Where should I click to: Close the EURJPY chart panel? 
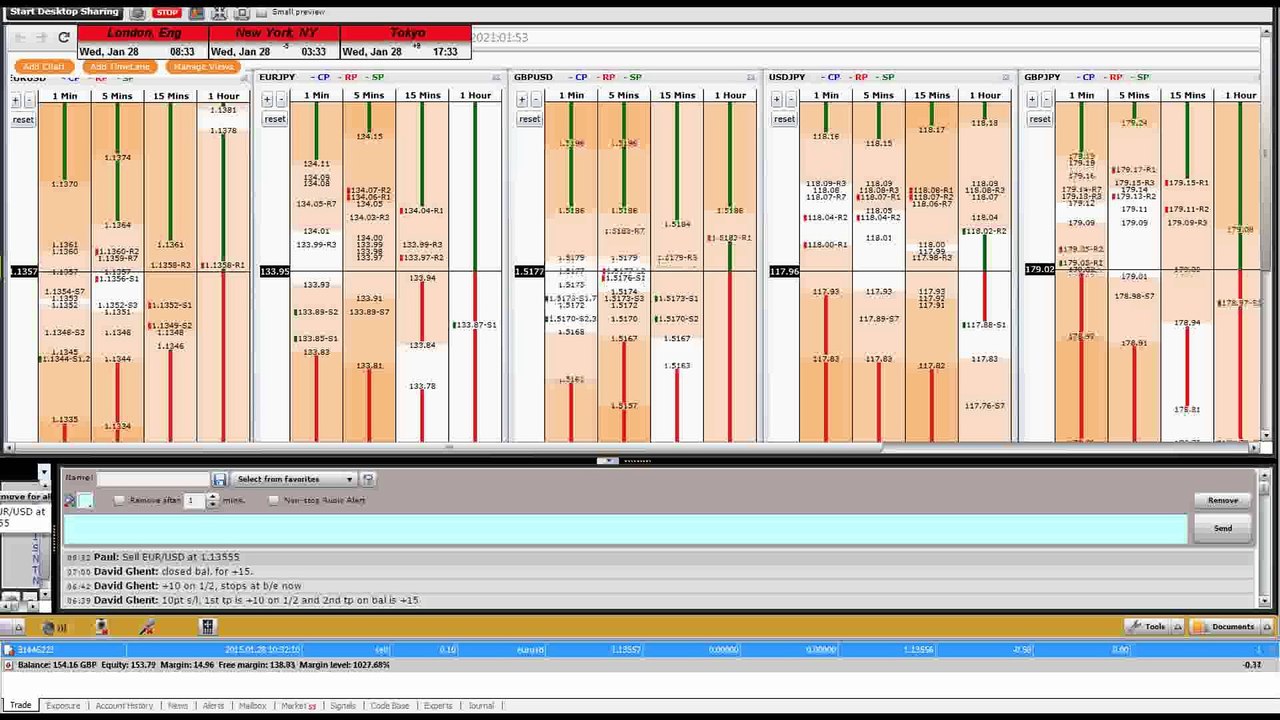(495, 77)
